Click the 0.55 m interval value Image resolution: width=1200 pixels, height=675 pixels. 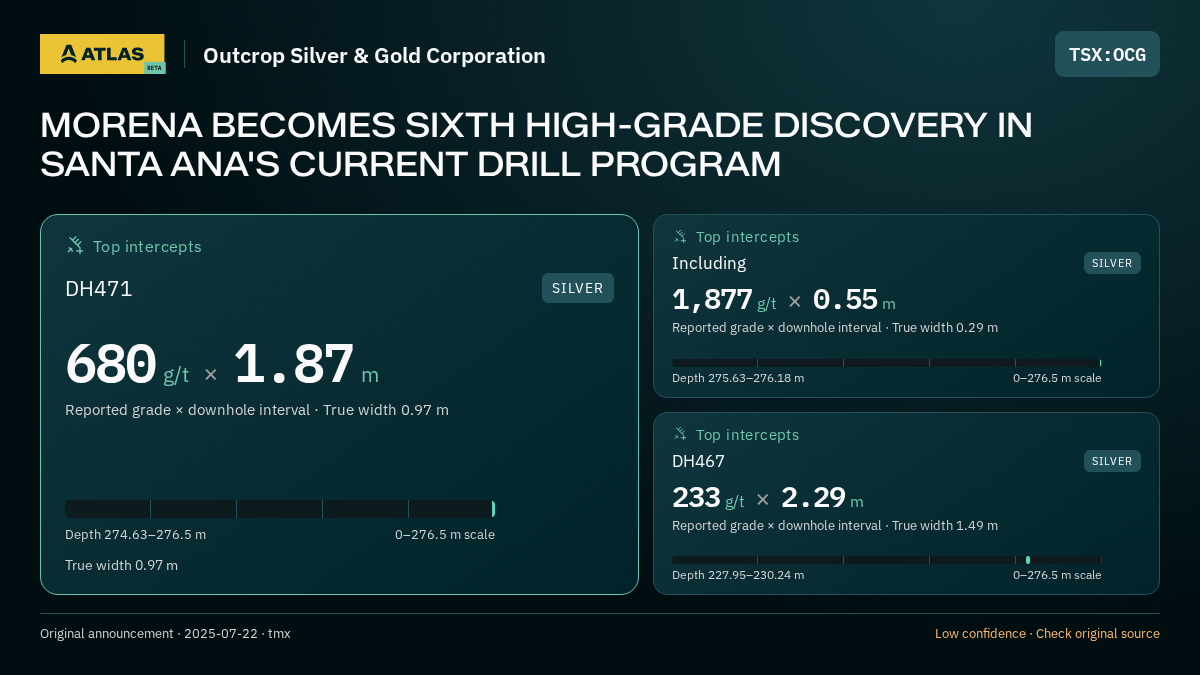854,300
